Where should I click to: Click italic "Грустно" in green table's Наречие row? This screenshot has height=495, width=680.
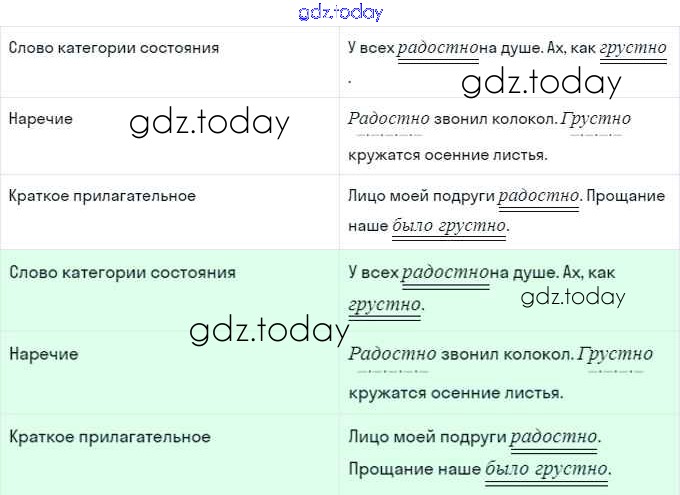(615, 354)
